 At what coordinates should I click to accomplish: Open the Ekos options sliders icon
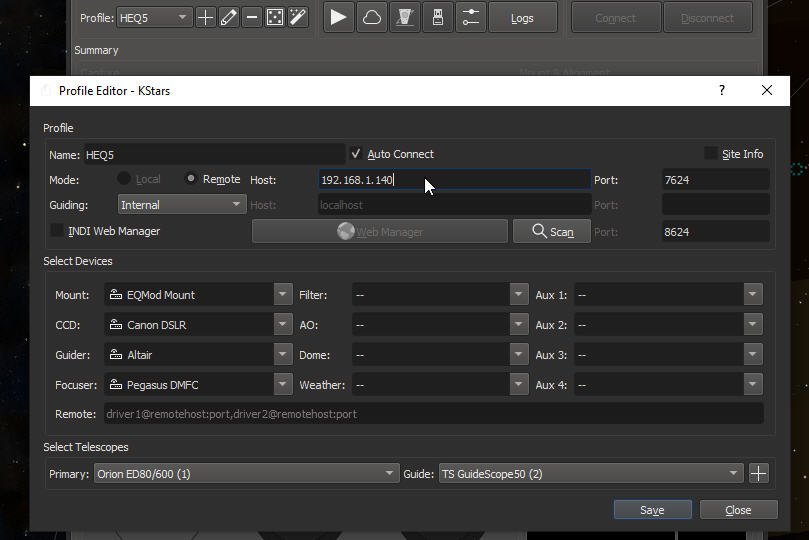coord(469,18)
